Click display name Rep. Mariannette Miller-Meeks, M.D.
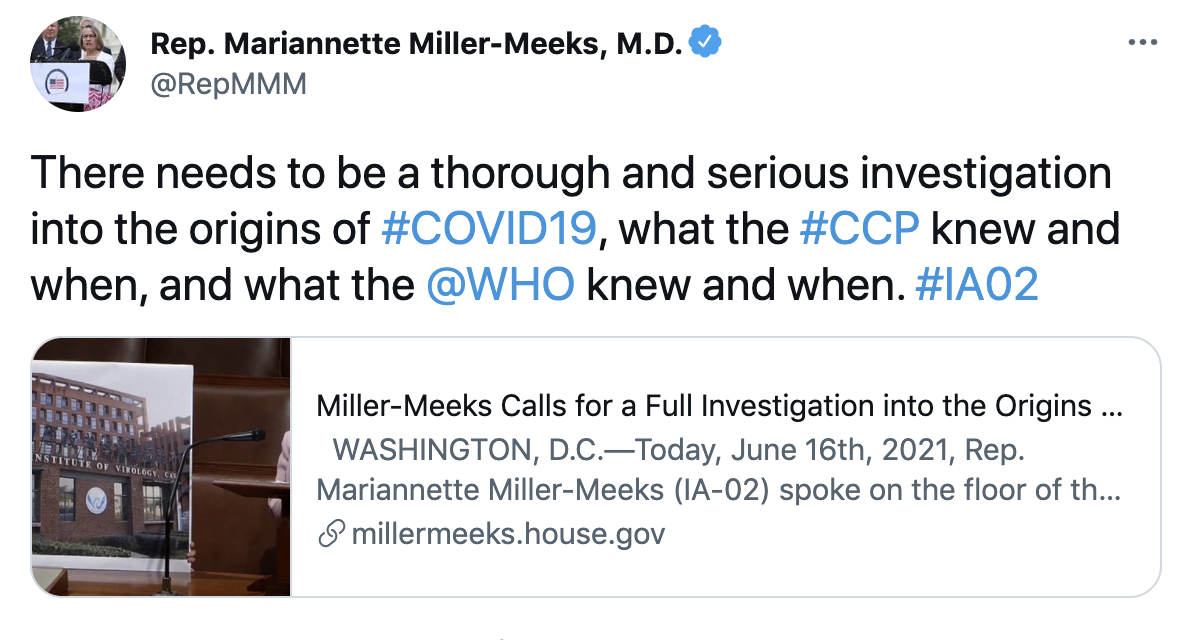 tap(418, 43)
